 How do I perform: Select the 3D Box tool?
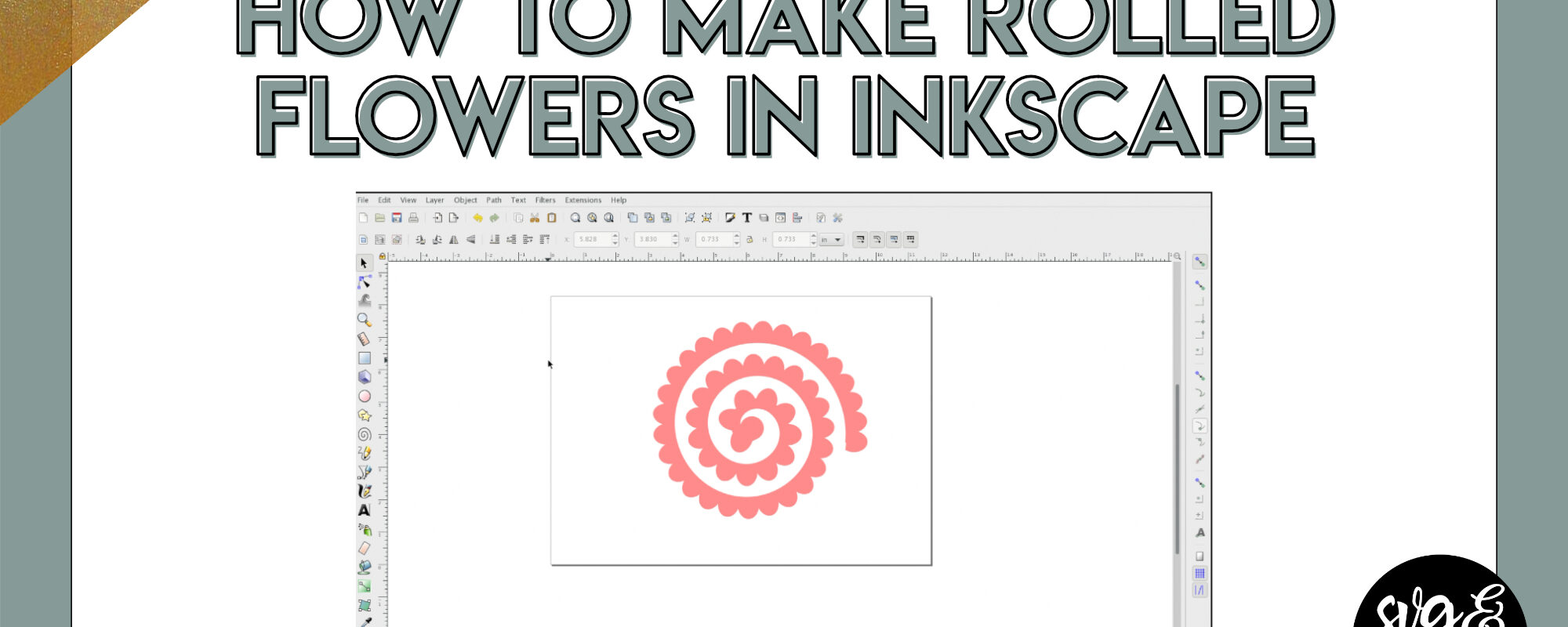point(364,377)
